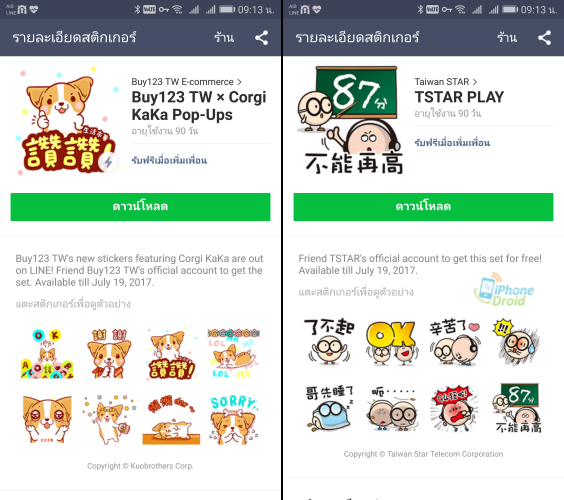
Task: Download the Corgi KaKa Pop-Ups stickers
Action: pyautogui.click(x=140, y=207)
